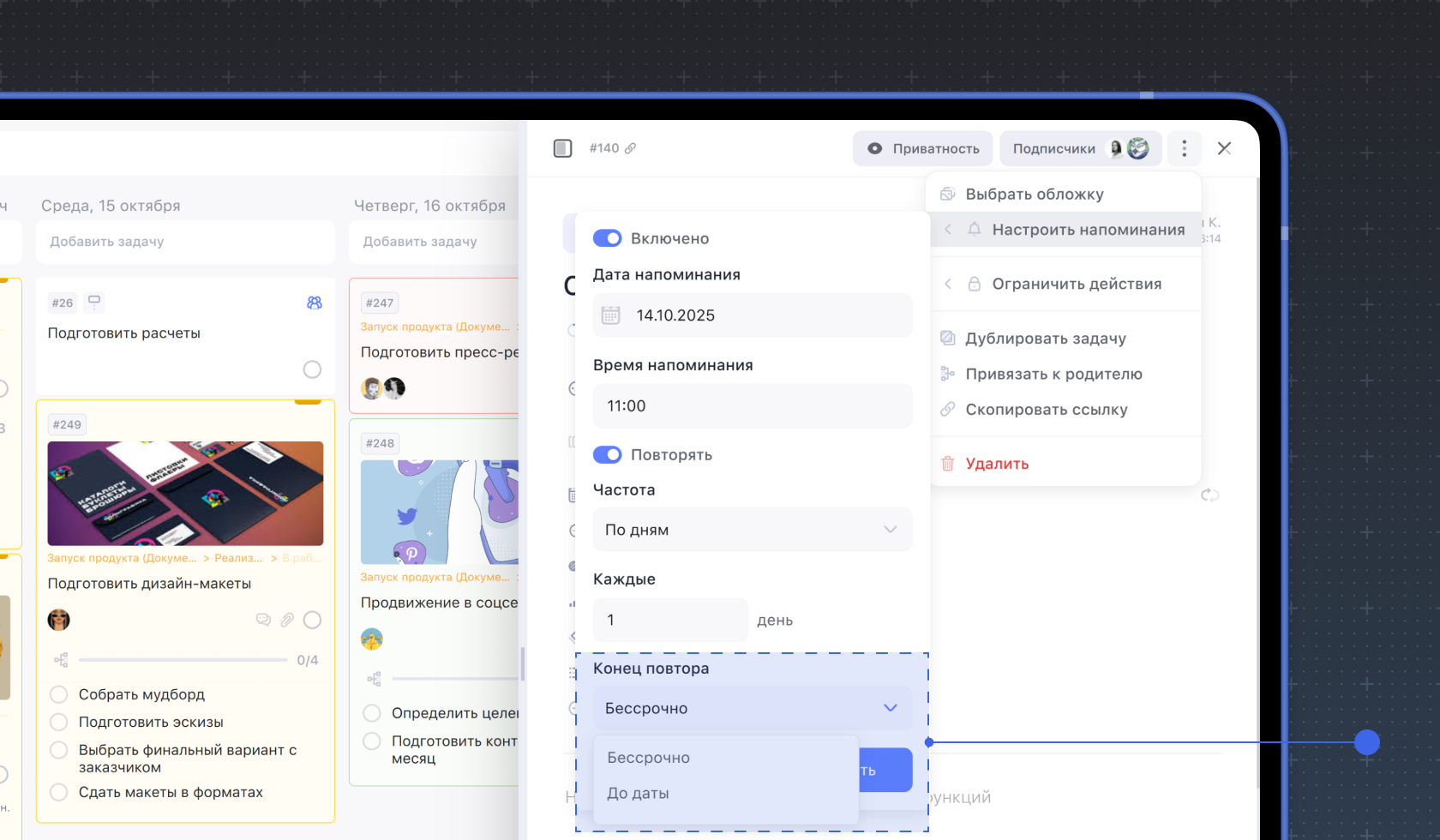This screenshot has height=840, width=1440.
Task: Choose "Удалить" in the task menu
Action: (x=996, y=464)
